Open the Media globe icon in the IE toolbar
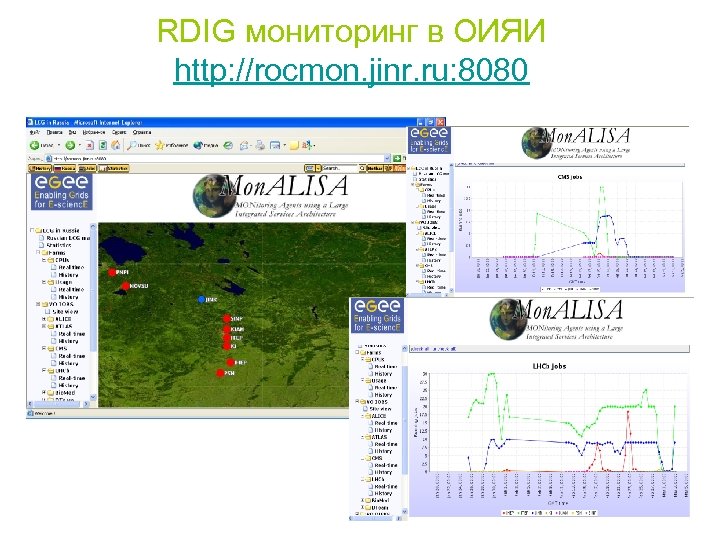720x540 pixels. [x=205, y=145]
